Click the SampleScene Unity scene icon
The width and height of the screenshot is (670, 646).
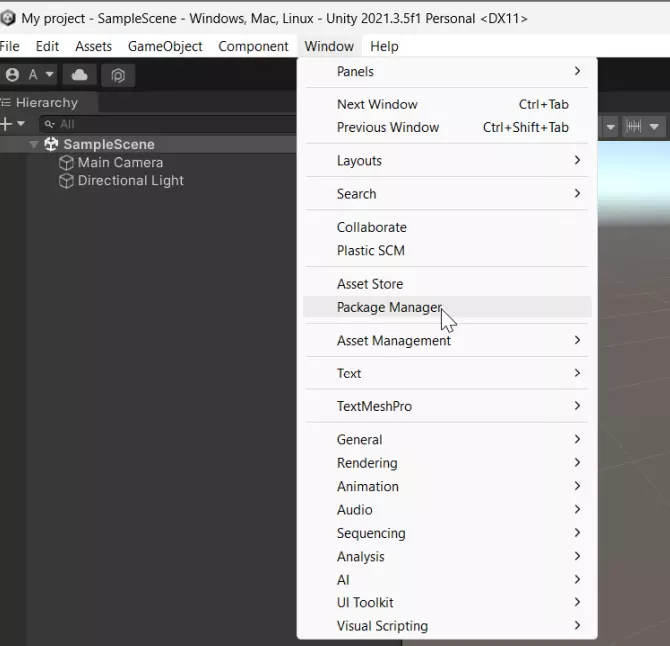click(51, 144)
